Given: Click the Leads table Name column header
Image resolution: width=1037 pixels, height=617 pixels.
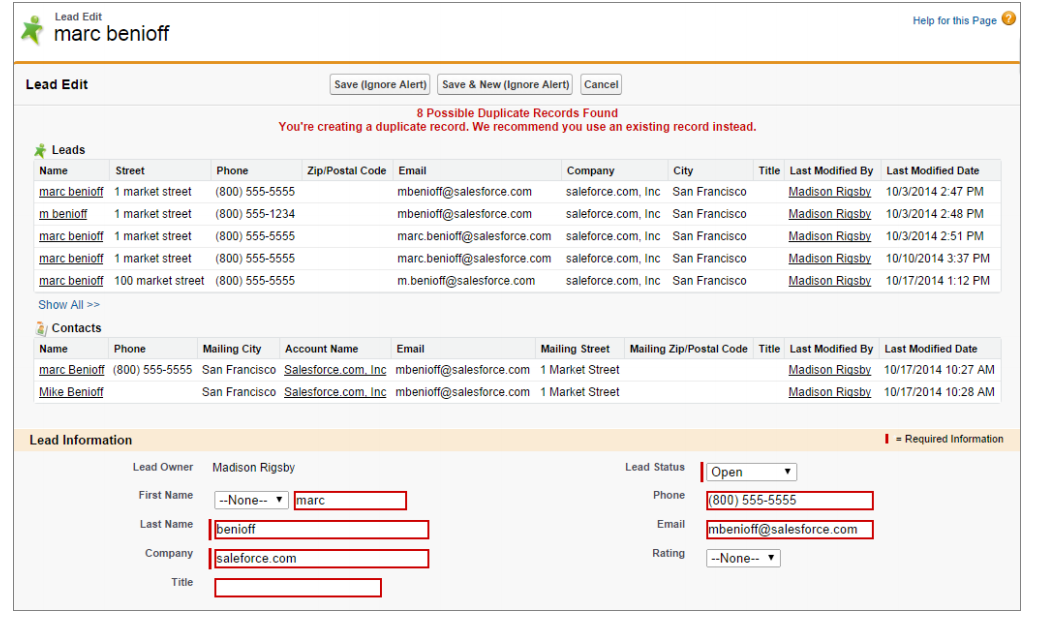Looking at the screenshot, I should pyautogui.click(x=54, y=171).
